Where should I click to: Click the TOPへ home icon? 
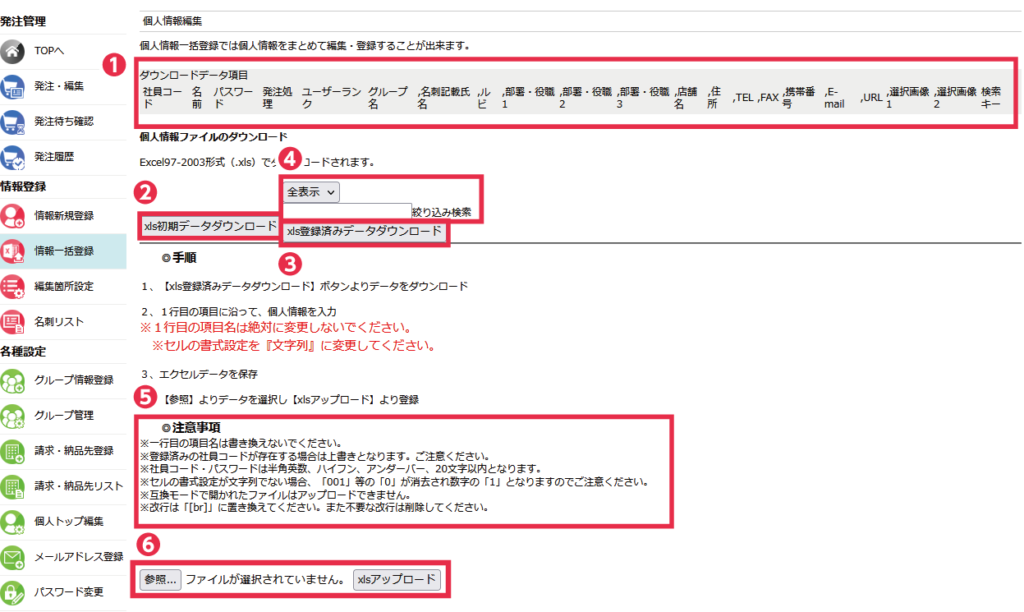pyautogui.click(x=14, y=51)
